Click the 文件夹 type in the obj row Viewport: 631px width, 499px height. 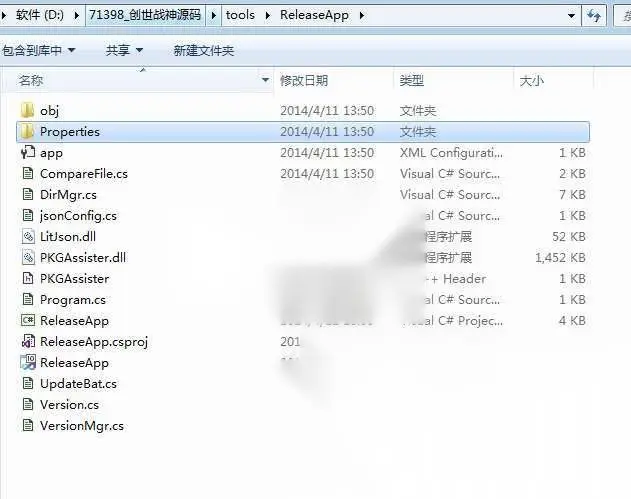pos(418,111)
